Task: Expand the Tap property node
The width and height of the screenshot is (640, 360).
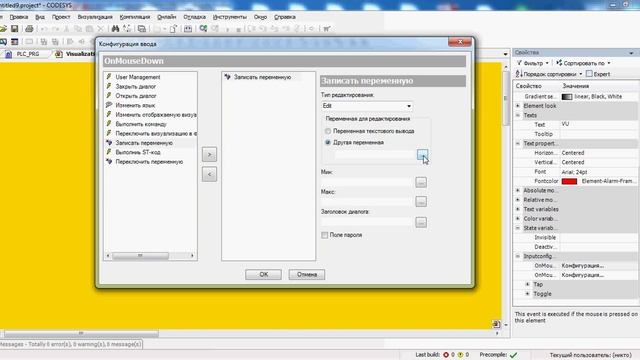Action: click(x=527, y=284)
